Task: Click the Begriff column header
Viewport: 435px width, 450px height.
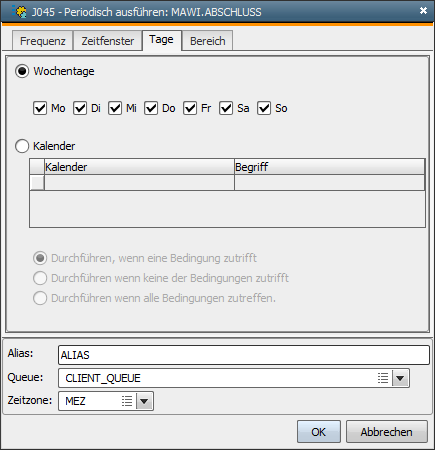Action: (x=330, y=166)
